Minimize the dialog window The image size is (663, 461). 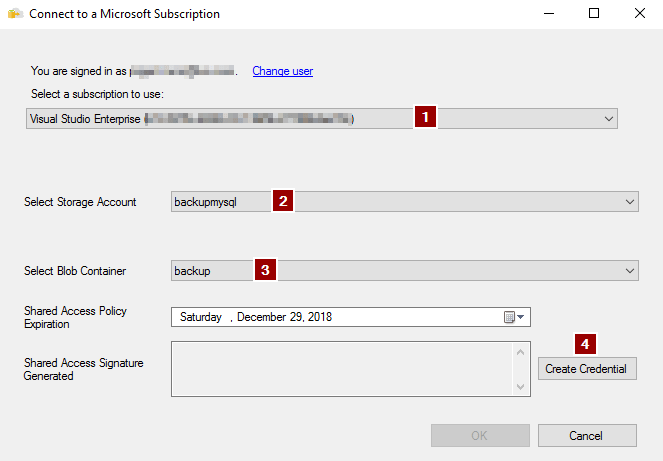pyautogui.click(x=549, y=14)
